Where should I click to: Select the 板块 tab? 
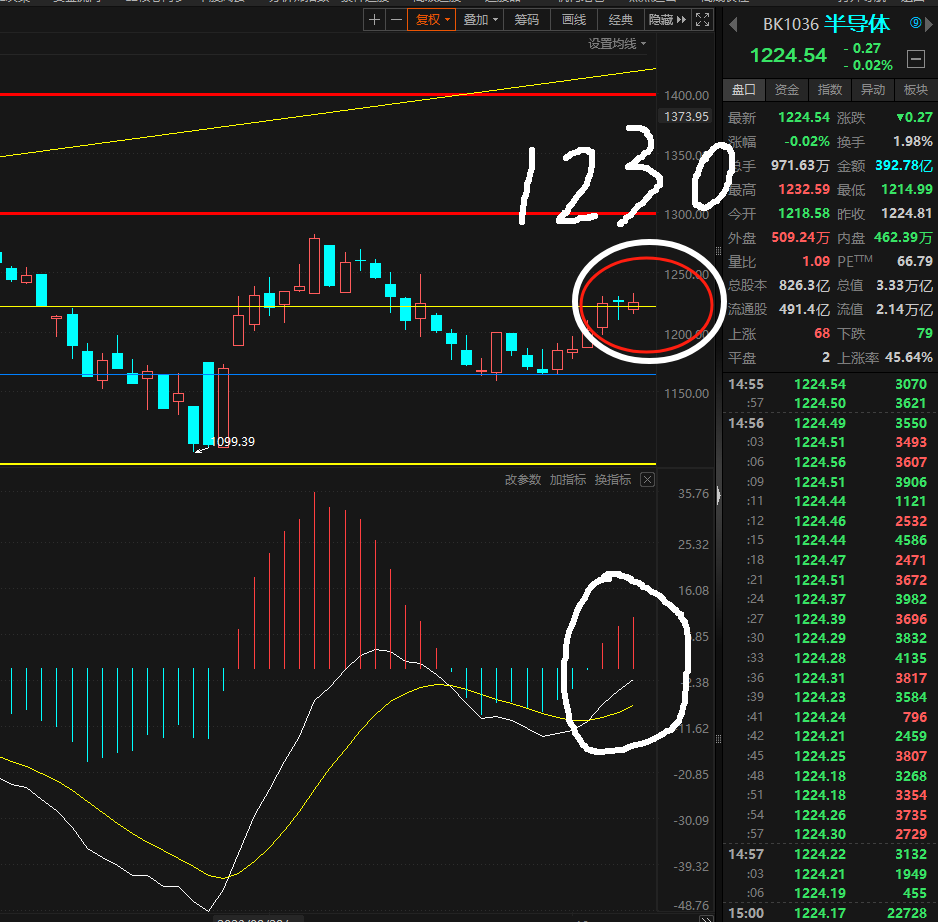coord(916,90)
